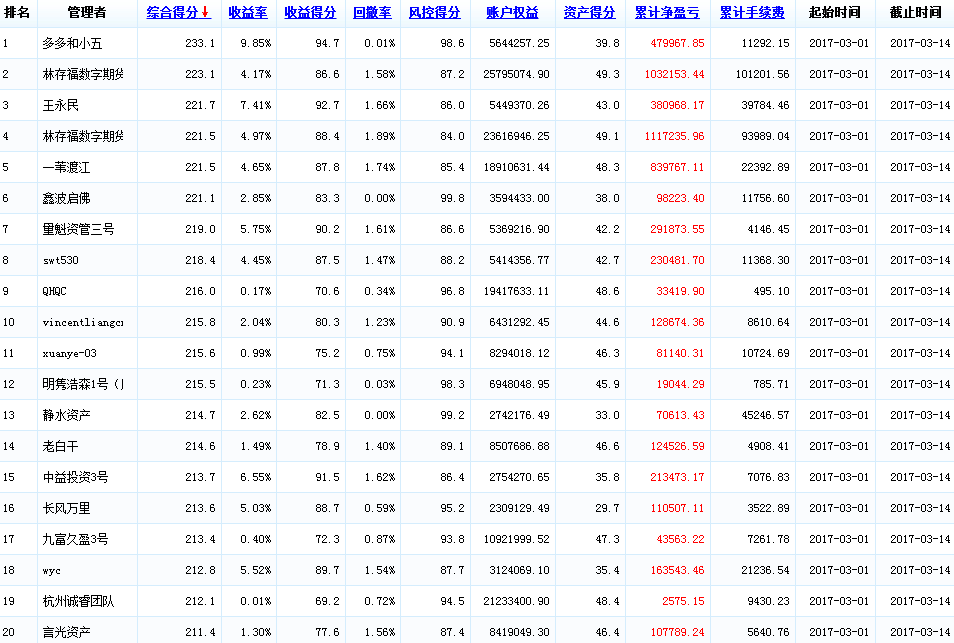
Task: Click the 起始时间 column header
Action: click(835, 12)
